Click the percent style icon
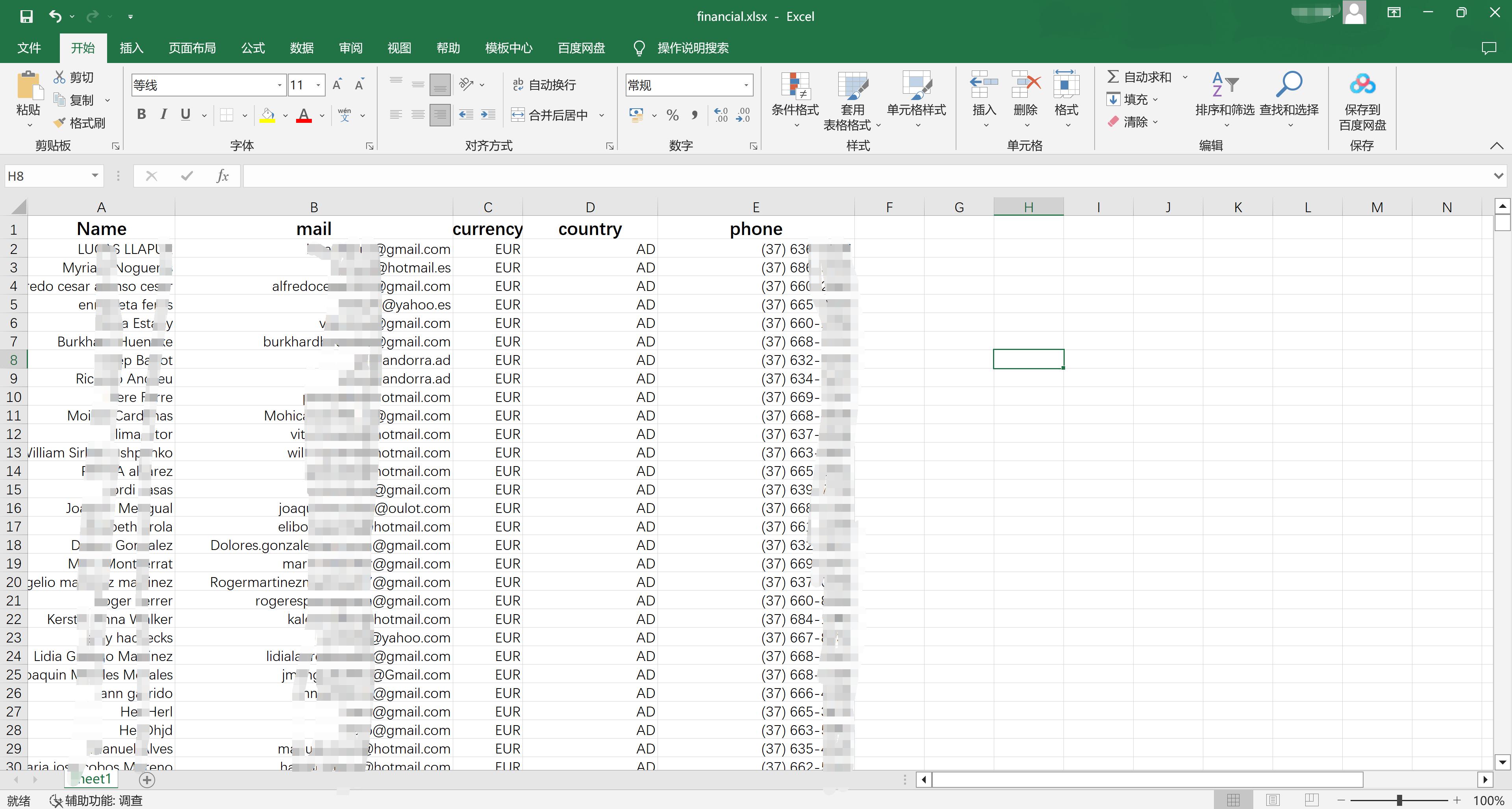The image size is (1512, 809). click(673, 115)
